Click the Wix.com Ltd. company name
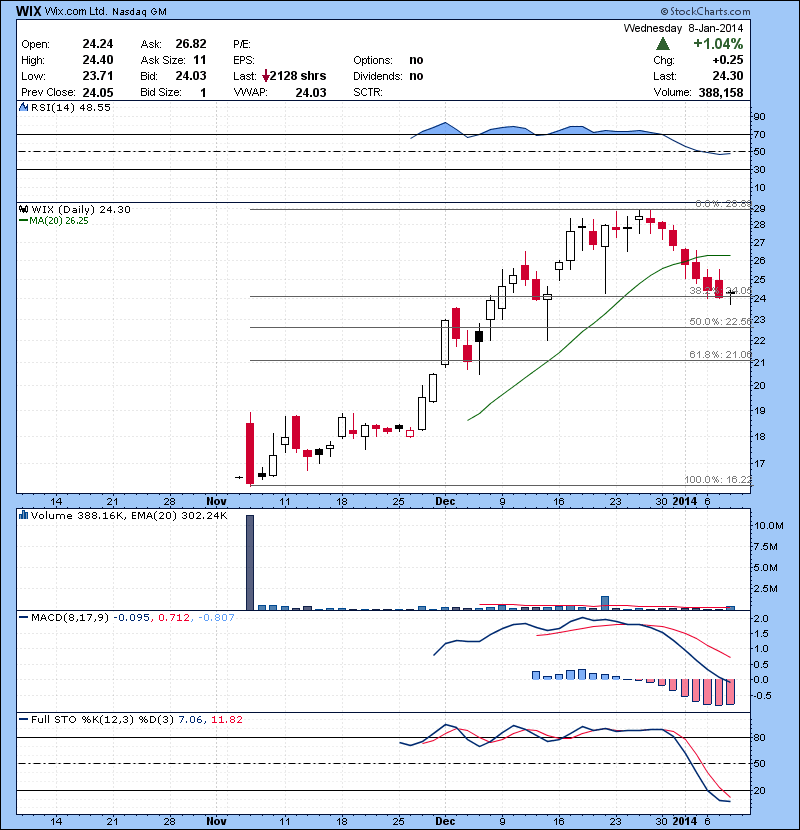Screen dimensions: 800x830 pyautogui.click(x=76, y=11)
